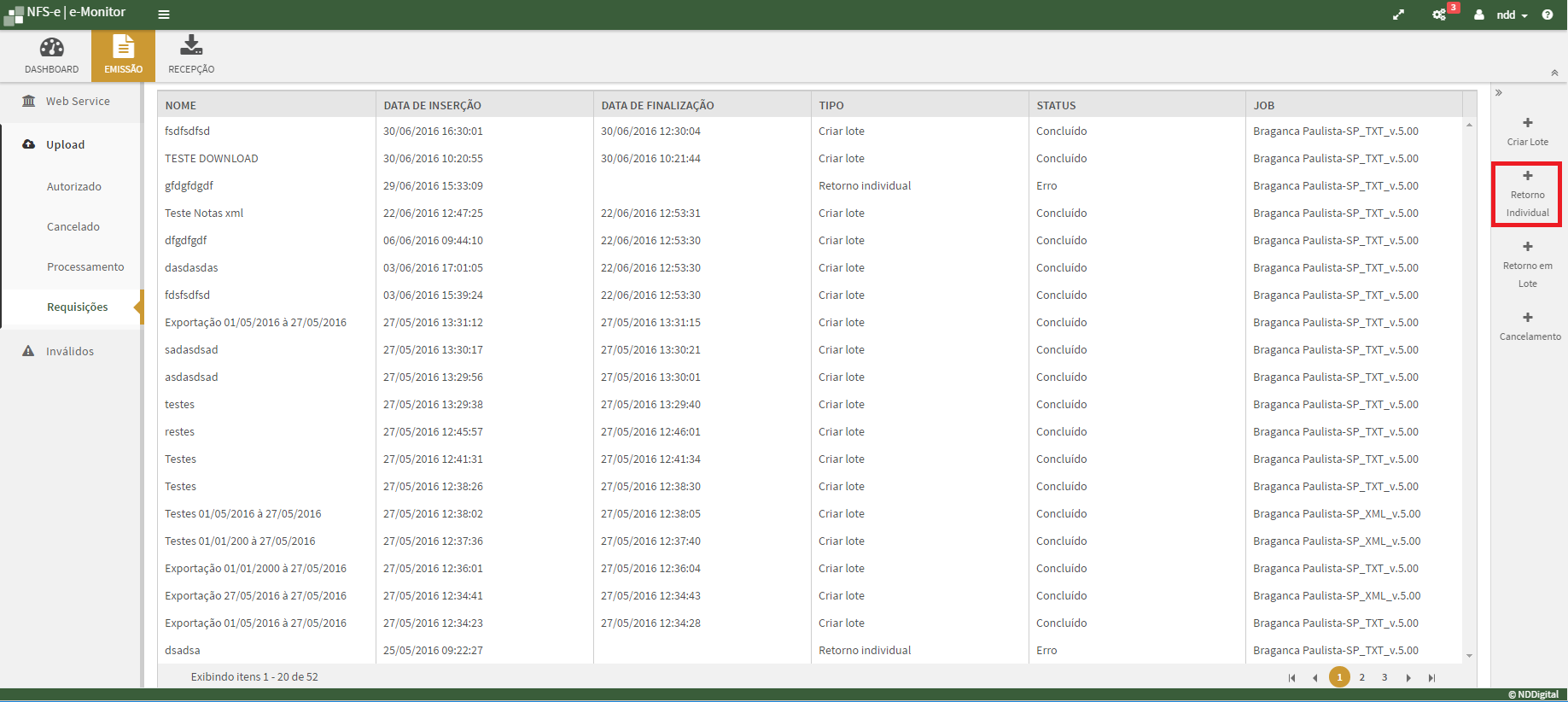
Task: Collapse the right actions panel
Action: tap(1499, 93)
